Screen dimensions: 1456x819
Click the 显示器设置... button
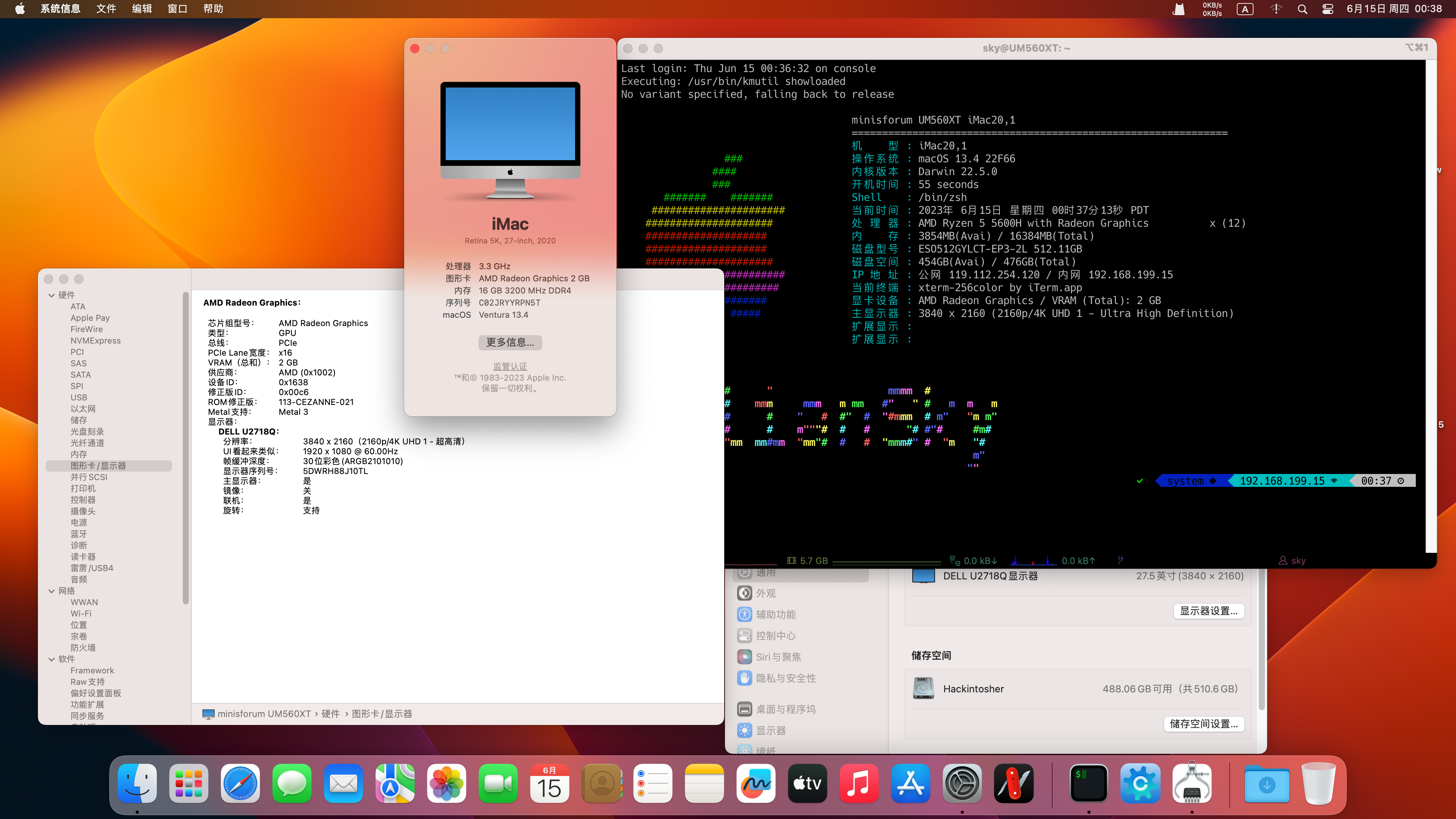(1208, 611)
